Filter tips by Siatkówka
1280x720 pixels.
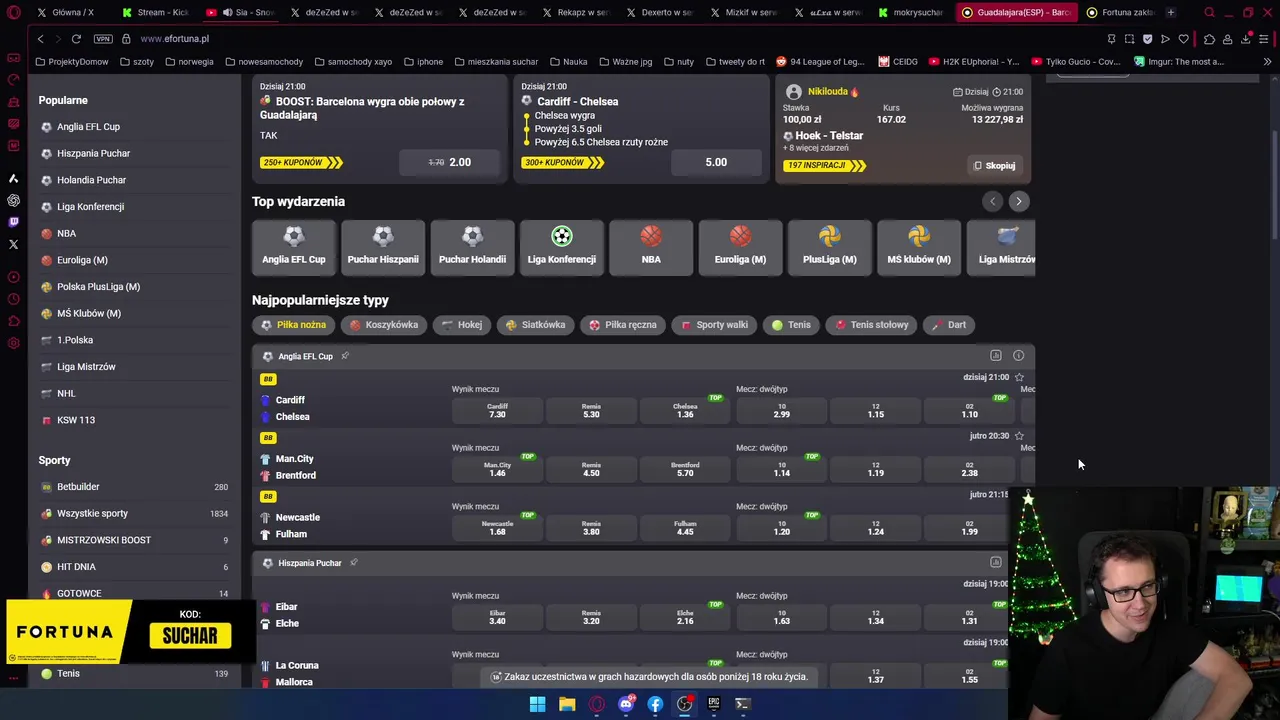coord(535,324)
